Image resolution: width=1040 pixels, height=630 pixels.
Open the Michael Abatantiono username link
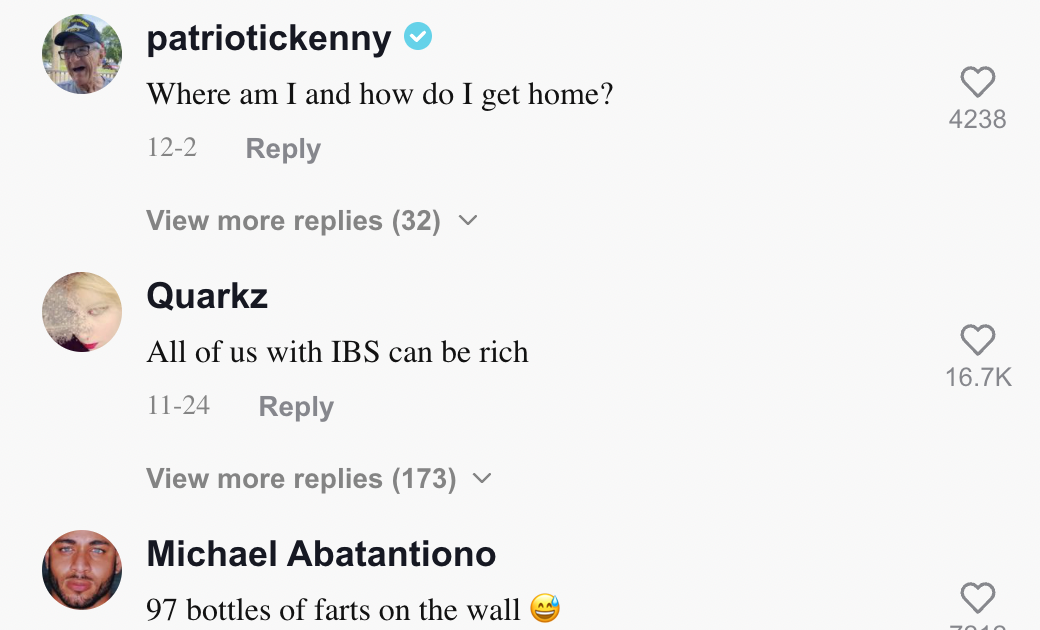pyautogui.click(x=321, y=554)
